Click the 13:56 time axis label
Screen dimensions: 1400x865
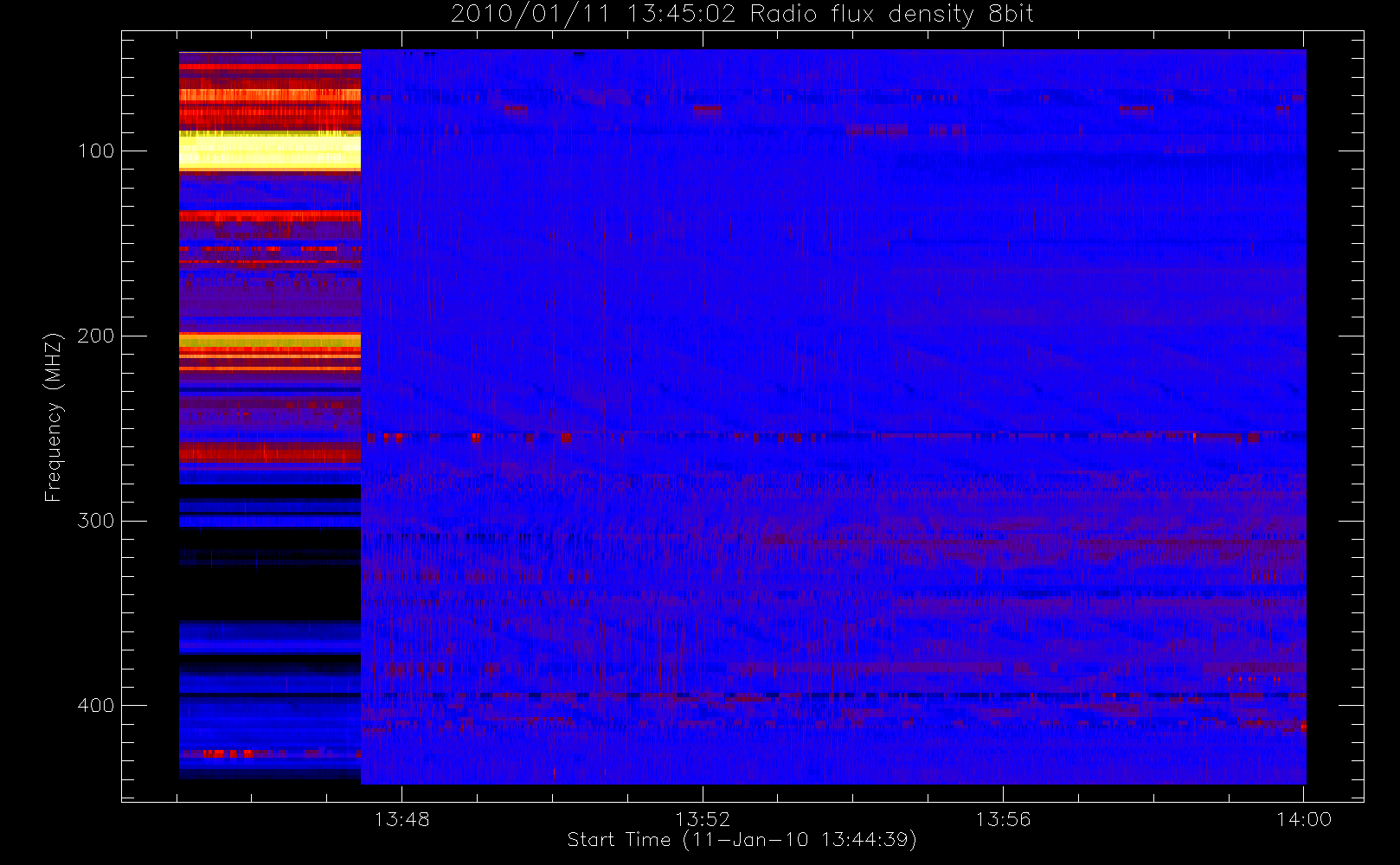[x=1003, y=819]
